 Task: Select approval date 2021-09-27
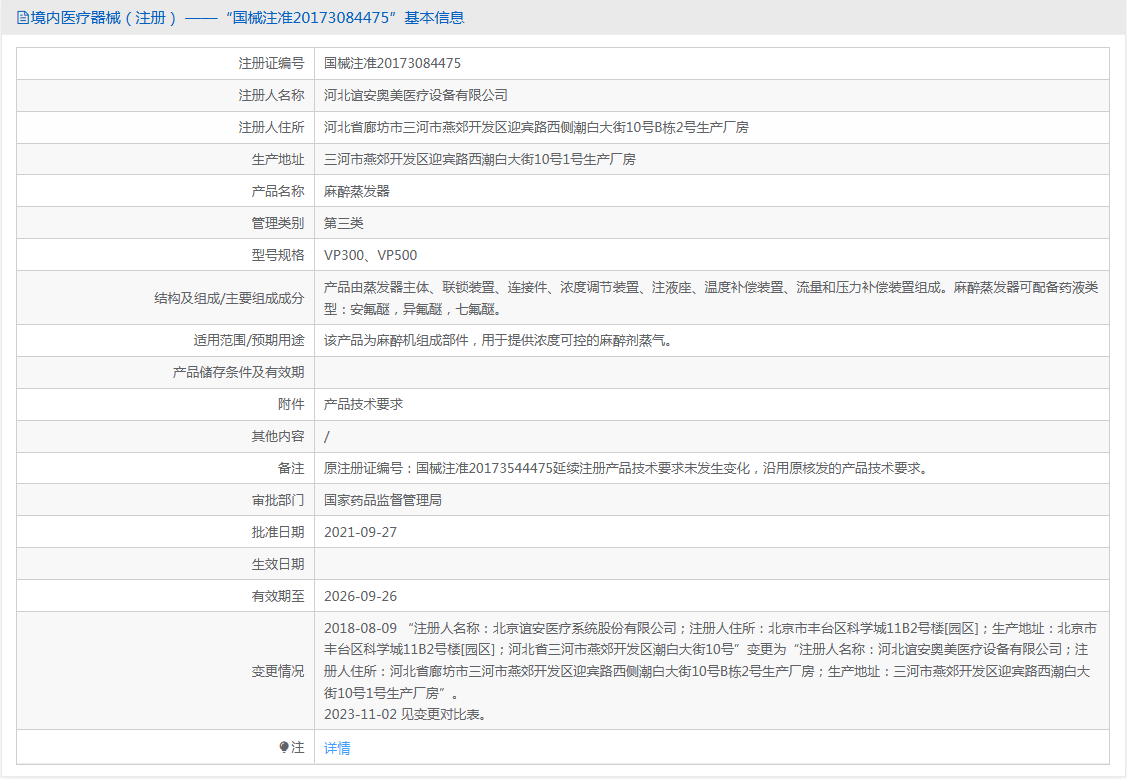[x=360, y=533]
